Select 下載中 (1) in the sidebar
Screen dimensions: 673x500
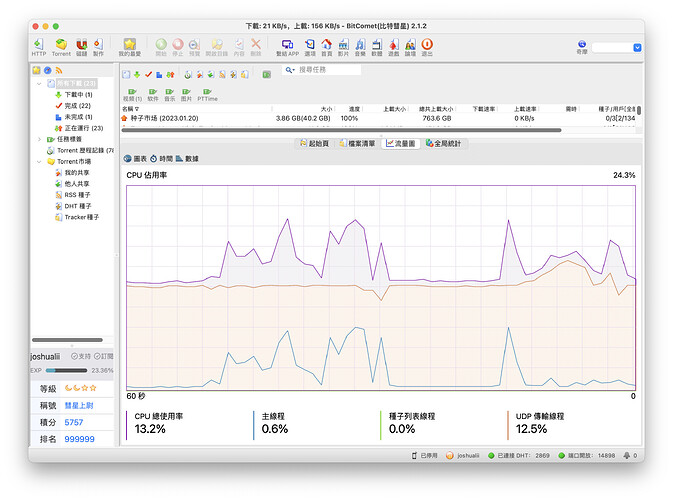tap(73, 94)
